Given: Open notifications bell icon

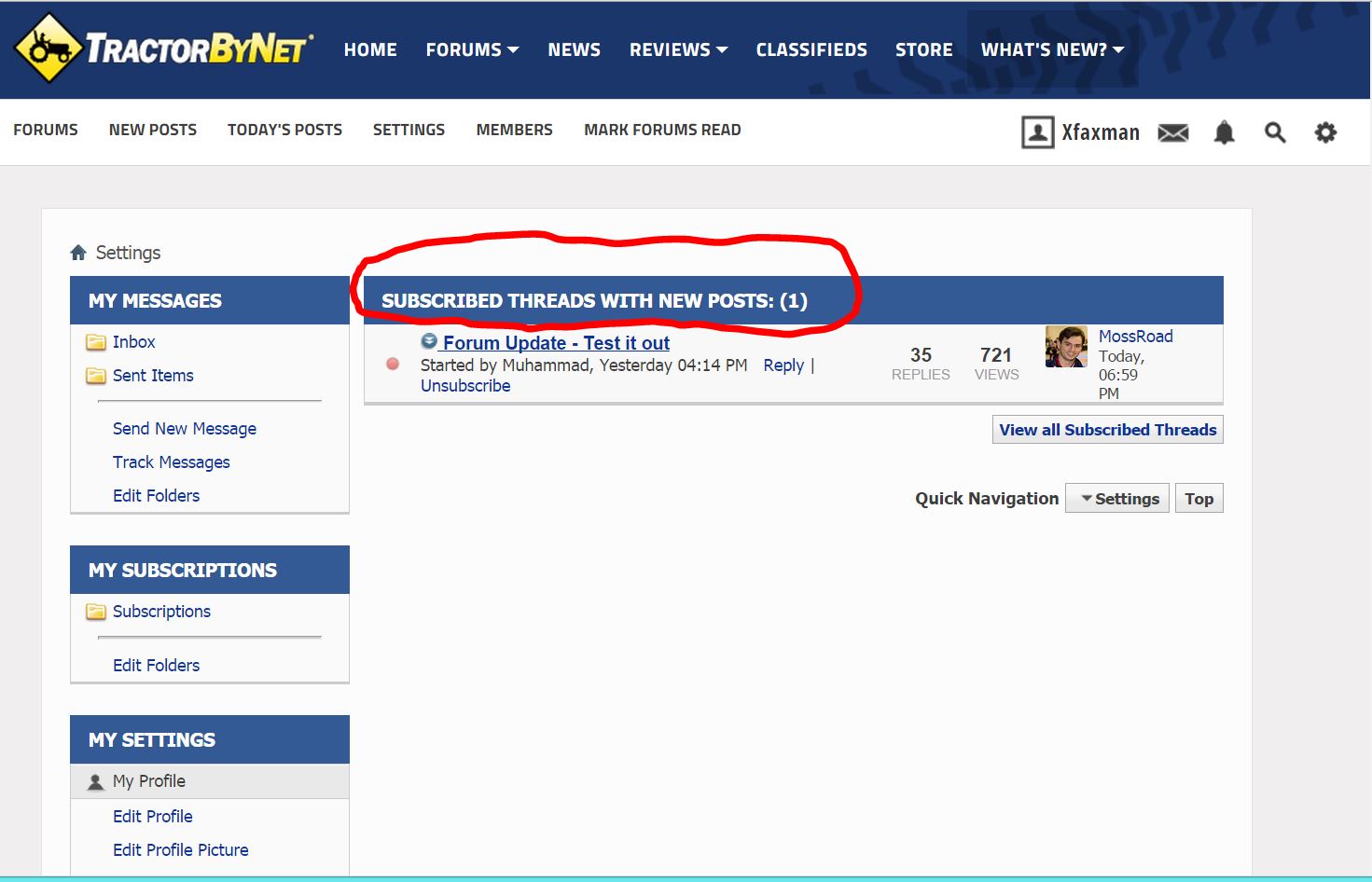Looking at the screenshot, I should point(1224,133).
